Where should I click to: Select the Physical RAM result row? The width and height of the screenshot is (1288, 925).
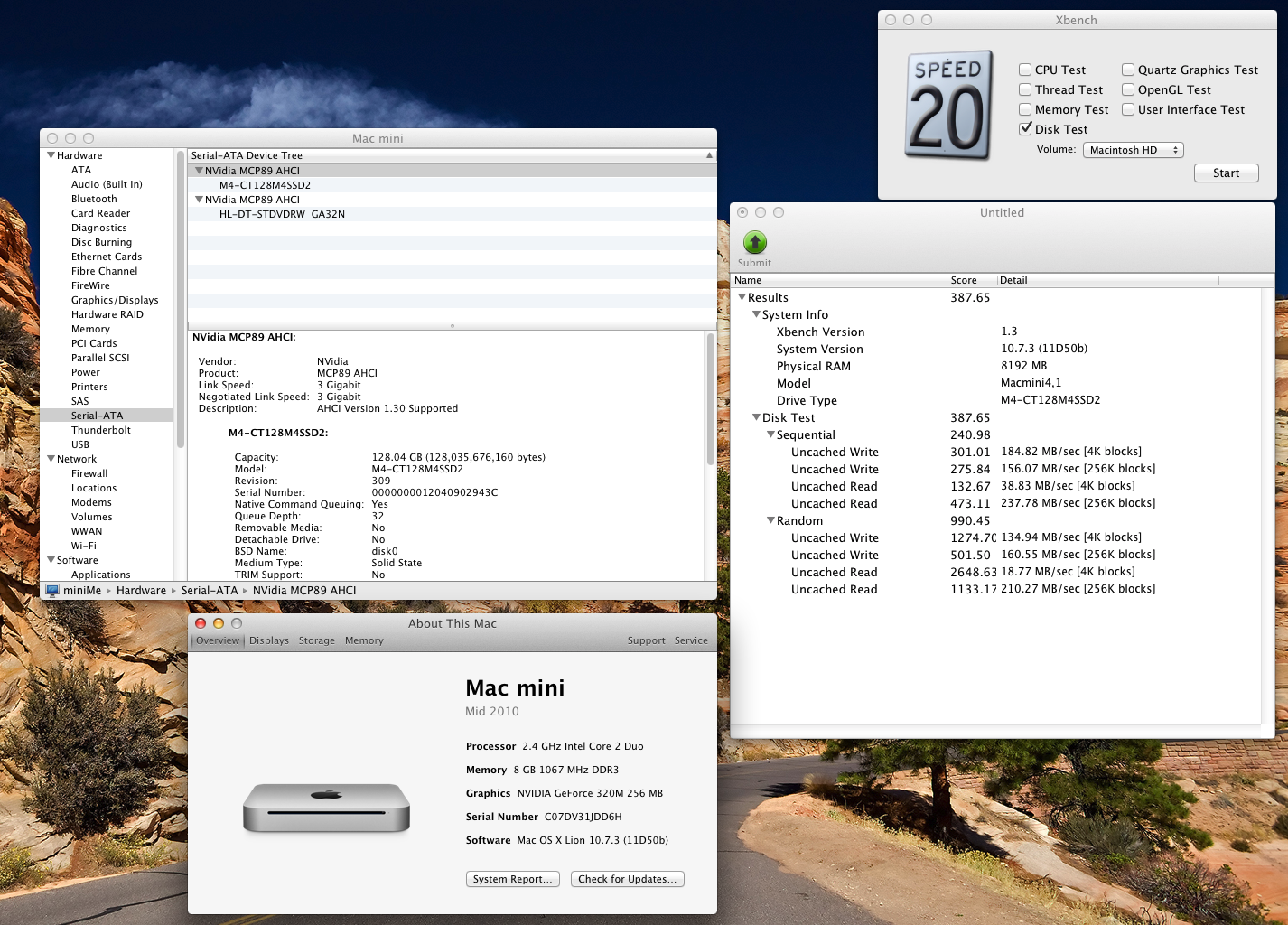point(995,366)
